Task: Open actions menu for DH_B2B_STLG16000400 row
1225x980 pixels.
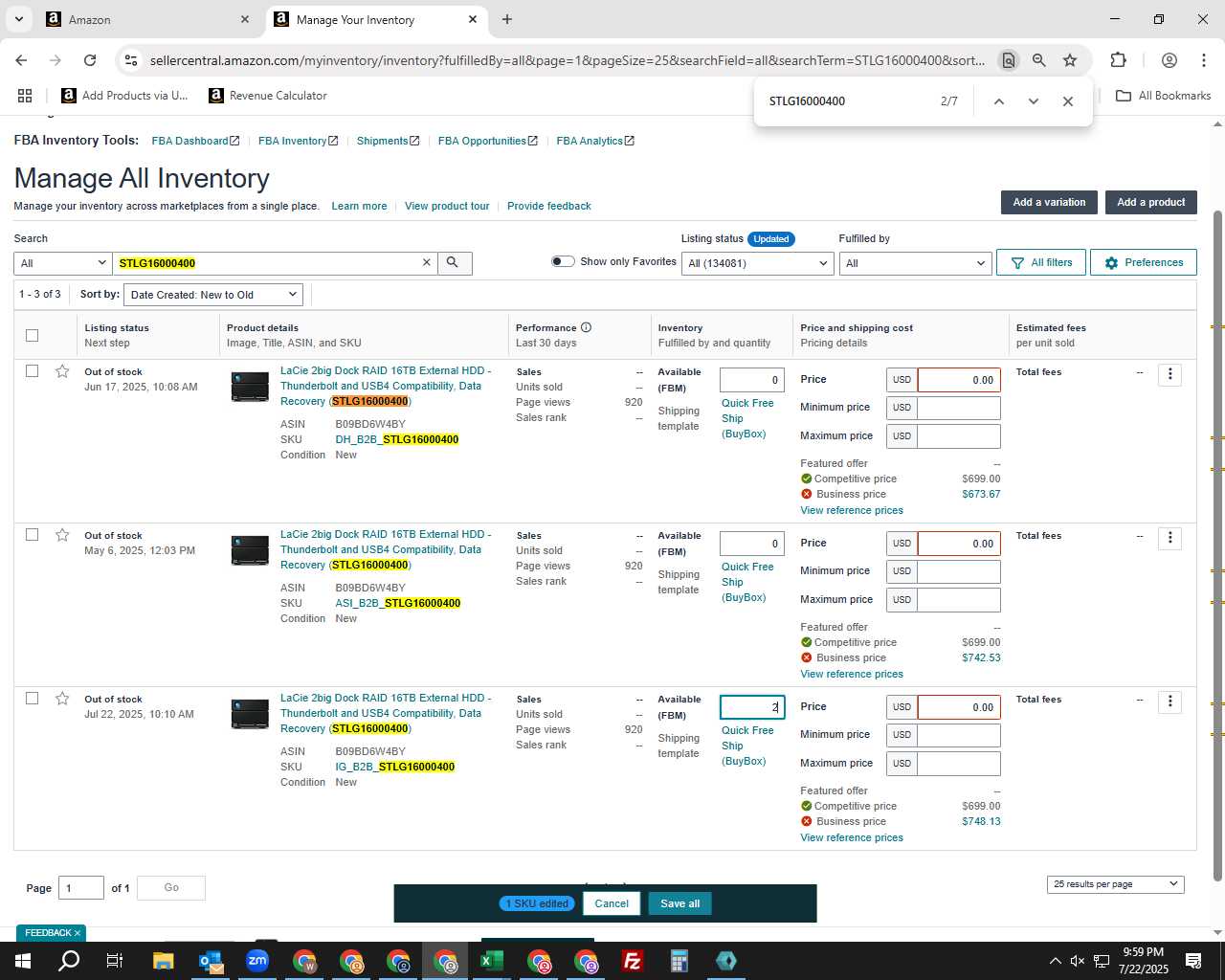Action: [1169, 374]
